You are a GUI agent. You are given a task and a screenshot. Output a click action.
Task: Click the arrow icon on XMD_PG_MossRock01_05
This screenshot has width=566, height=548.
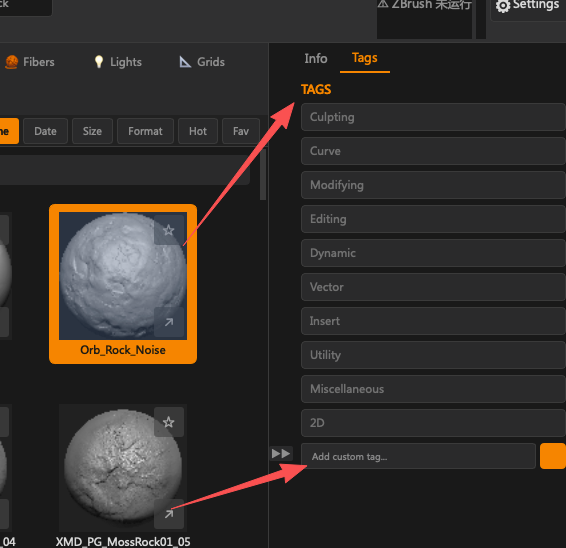169,514
